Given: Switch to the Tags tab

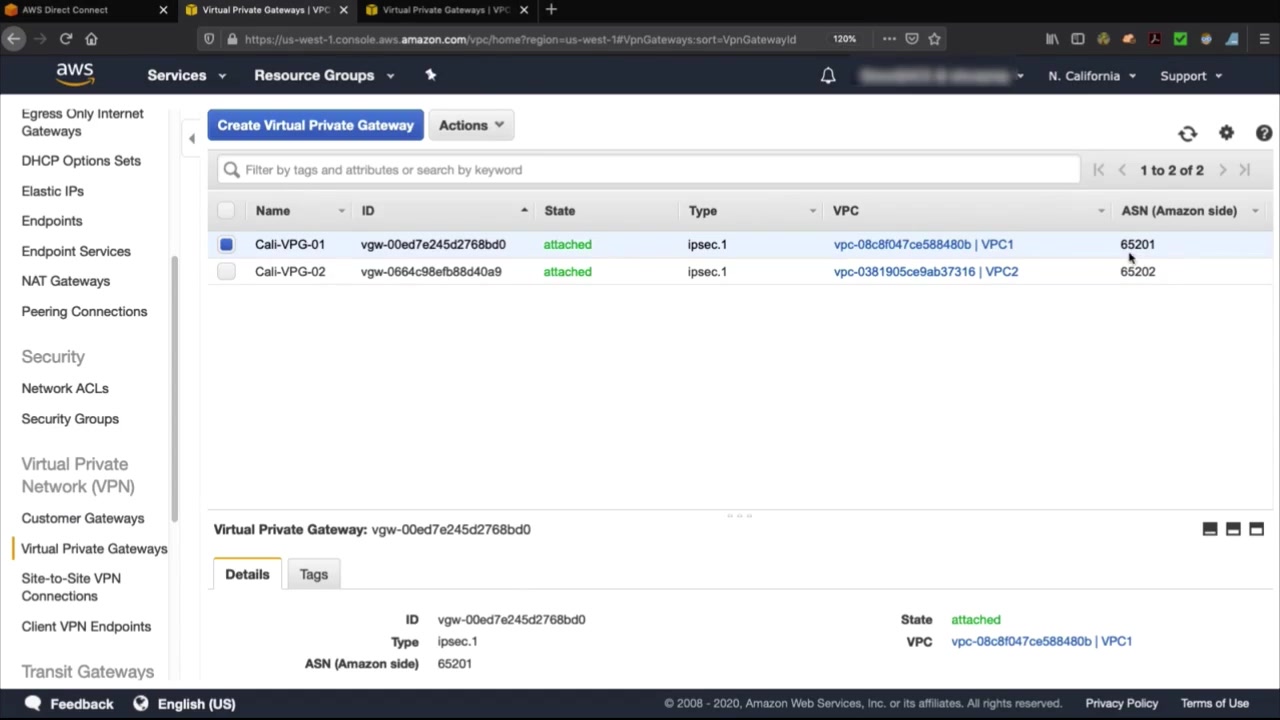Looking at the screenshot, I should tap(314, 574).
